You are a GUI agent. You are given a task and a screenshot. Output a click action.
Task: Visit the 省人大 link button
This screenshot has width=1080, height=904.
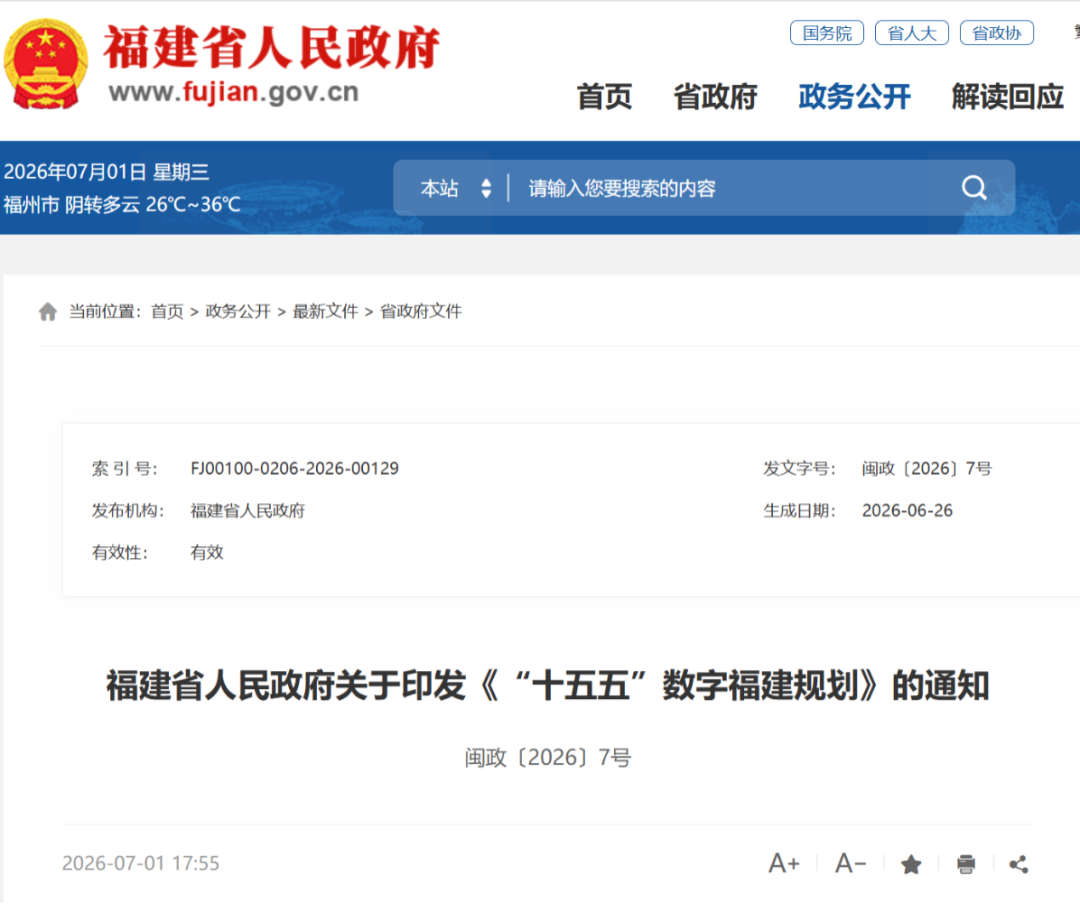tap(912, 33)
